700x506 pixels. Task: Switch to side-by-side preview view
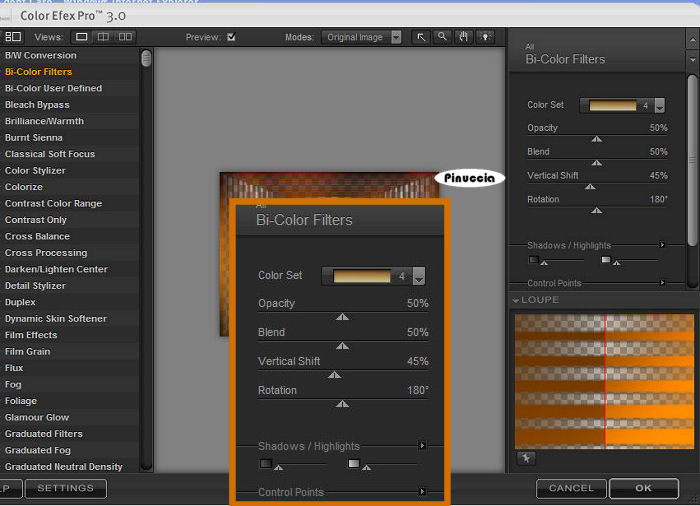coord(125,37)
